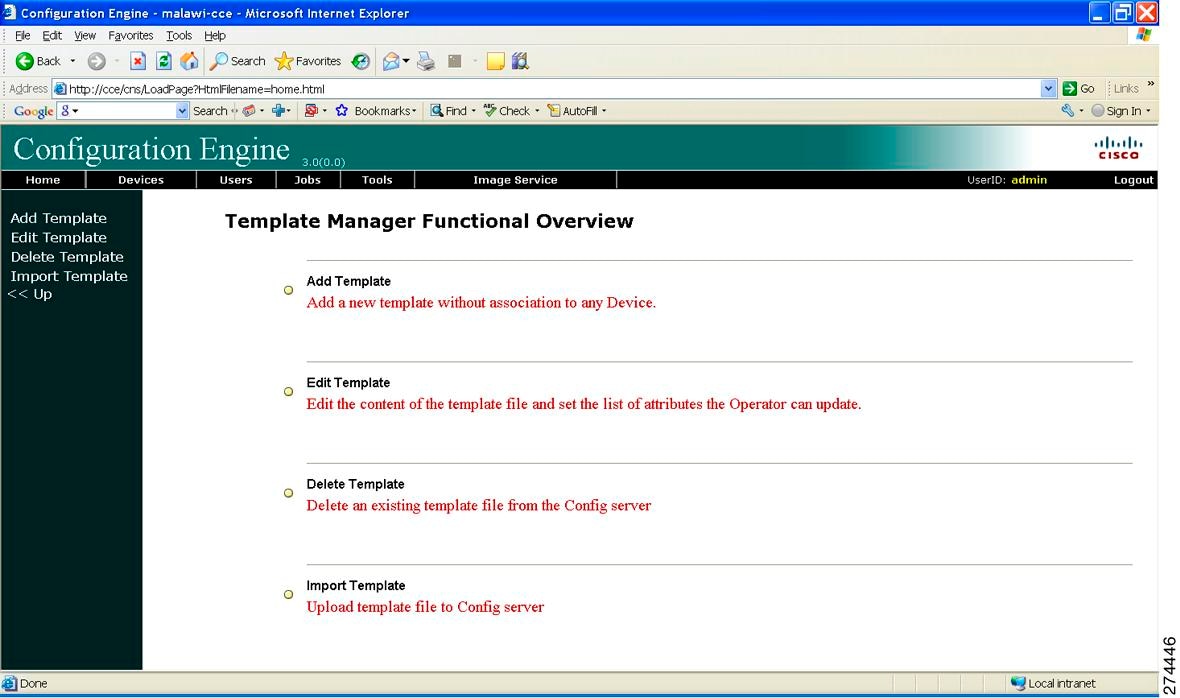
Task: Go to the browser Home page icon
Action: [189, 61]
